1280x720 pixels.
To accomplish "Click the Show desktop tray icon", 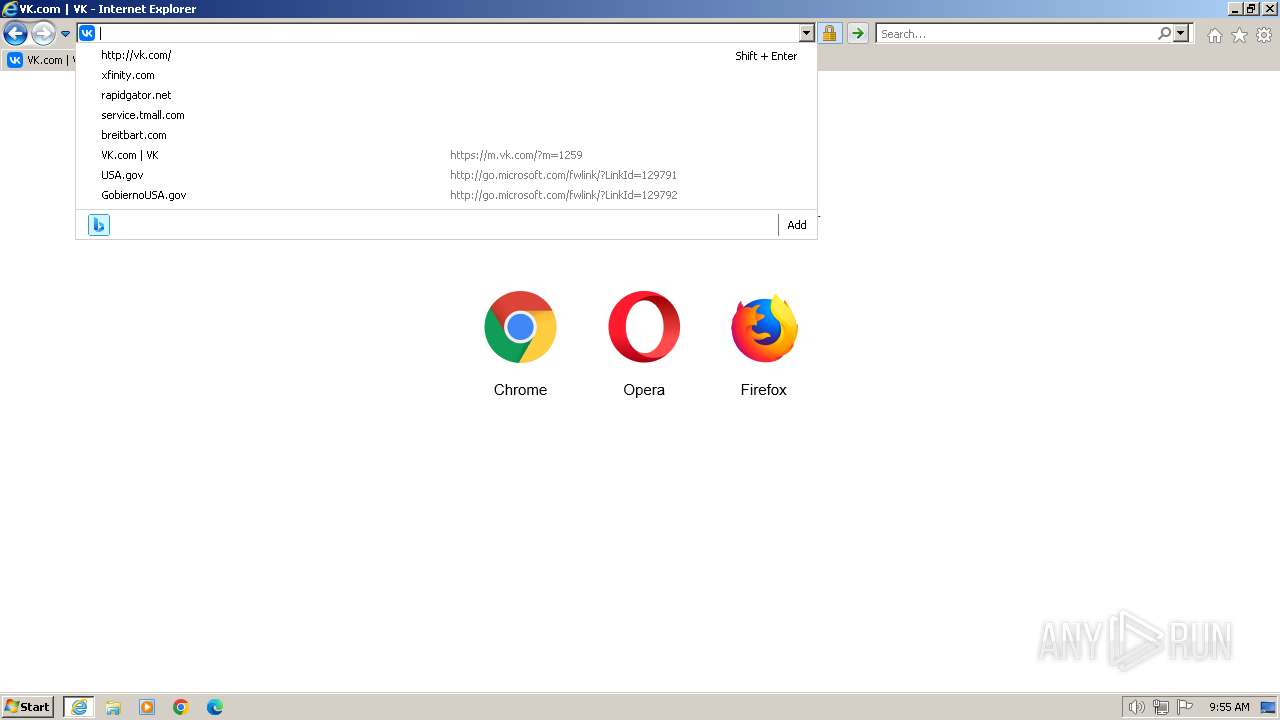I will tap(1268, 707).
